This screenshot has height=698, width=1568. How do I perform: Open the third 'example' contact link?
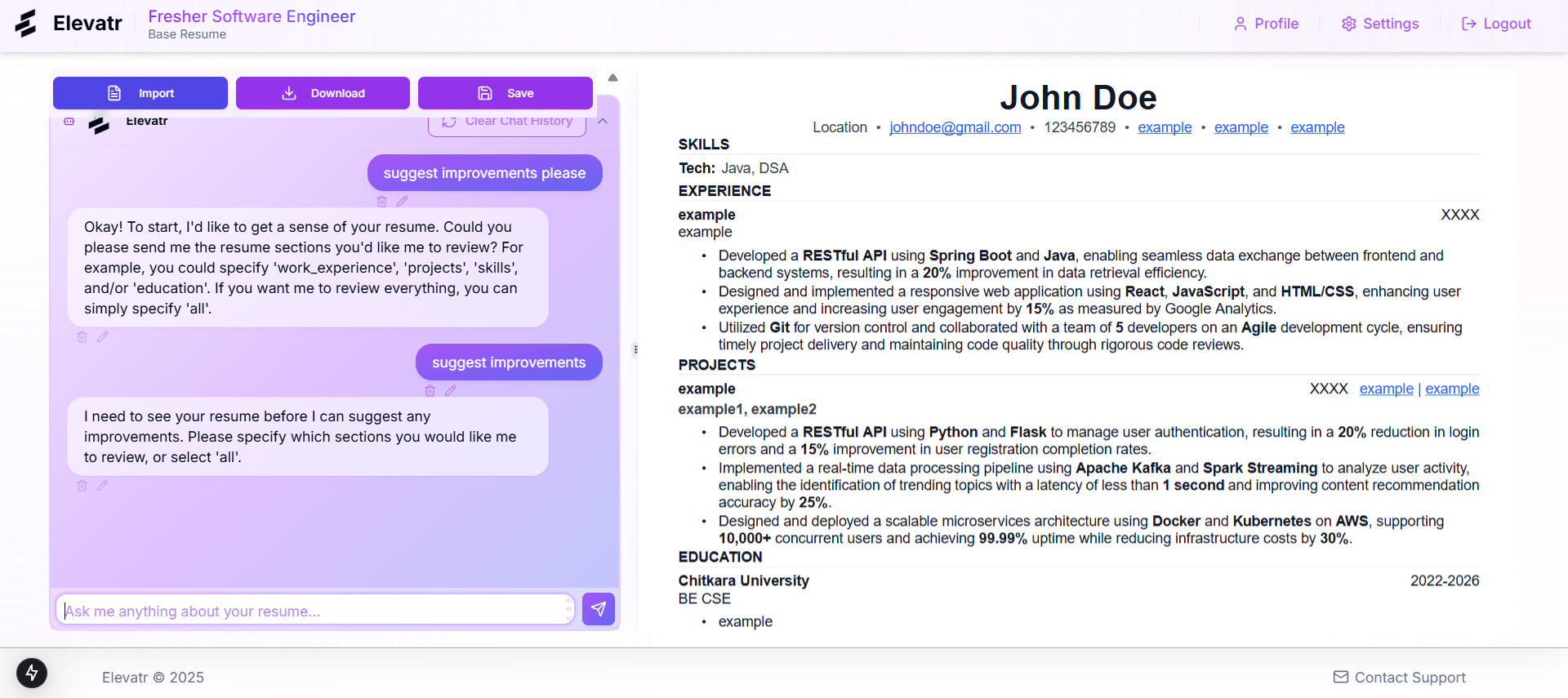1317,127
